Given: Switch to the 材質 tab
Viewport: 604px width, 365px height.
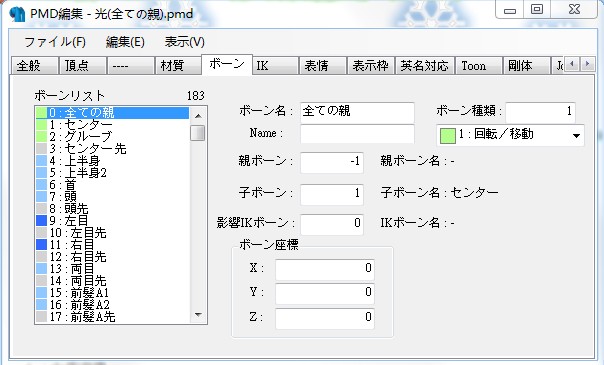Looking at the screenshot, I should [178, 65].
